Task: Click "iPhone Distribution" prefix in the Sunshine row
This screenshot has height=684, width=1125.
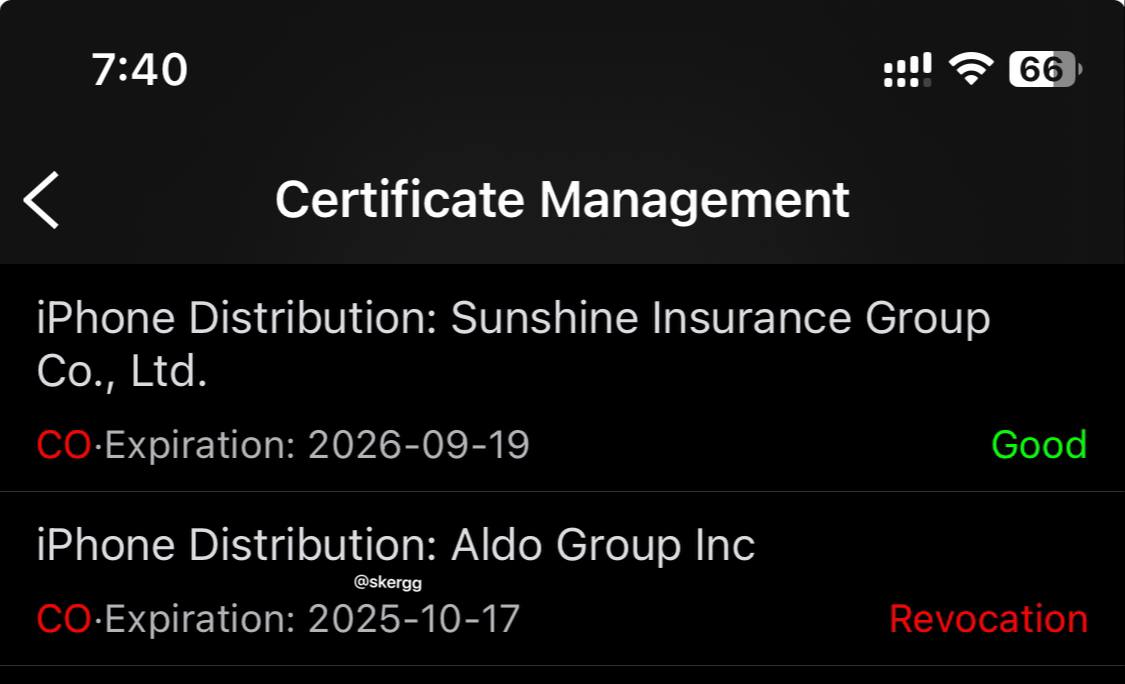Action: click(x=236, y=319)
